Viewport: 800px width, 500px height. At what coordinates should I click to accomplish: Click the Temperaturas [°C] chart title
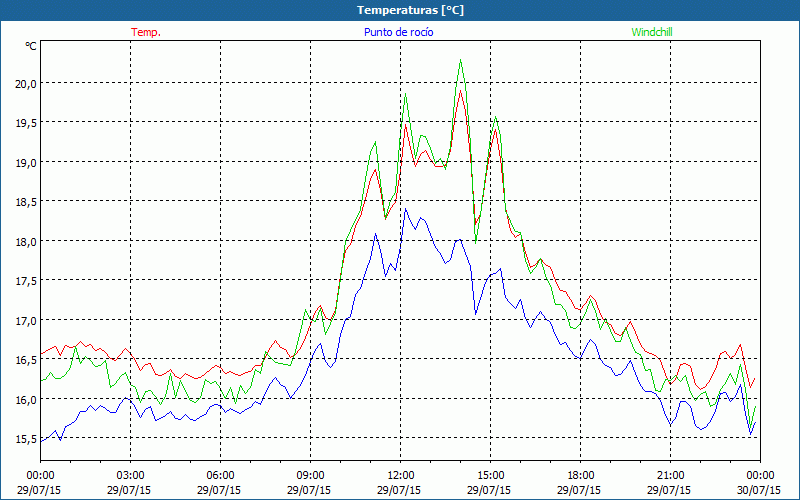[410, 10]
